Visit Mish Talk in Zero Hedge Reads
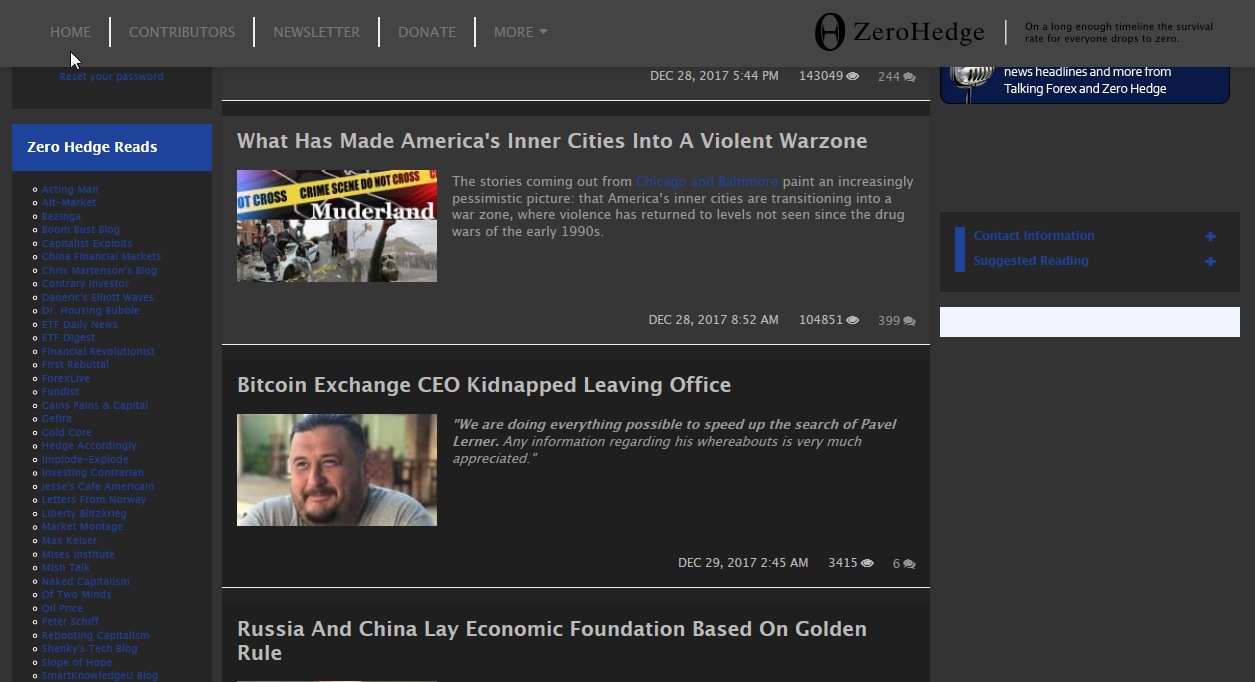The height and width of the screenshot is (682, 1255). (65, 567)
